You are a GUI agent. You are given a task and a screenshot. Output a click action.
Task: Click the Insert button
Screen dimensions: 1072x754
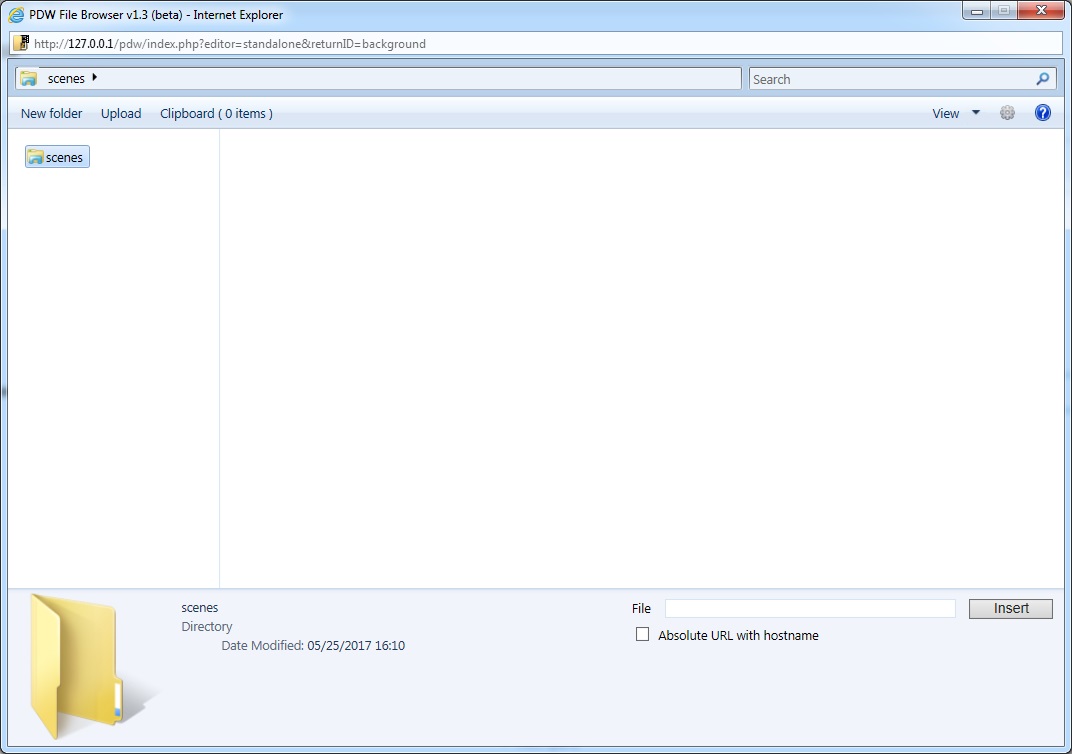pos(1010,608)
